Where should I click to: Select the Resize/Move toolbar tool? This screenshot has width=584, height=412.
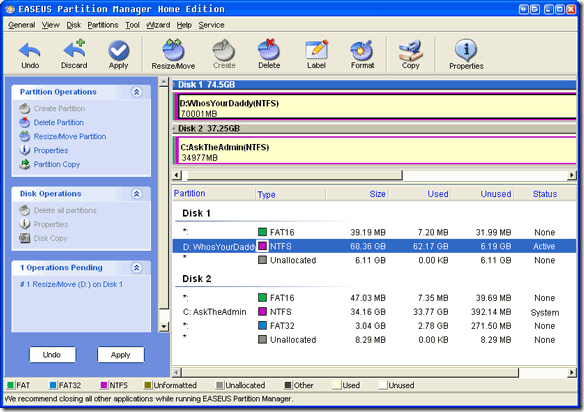[x=173, y=55]
